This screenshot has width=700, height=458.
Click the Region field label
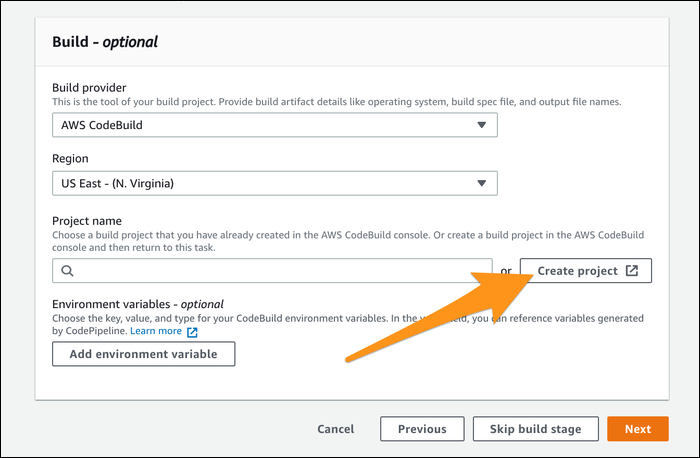(70, 158)
